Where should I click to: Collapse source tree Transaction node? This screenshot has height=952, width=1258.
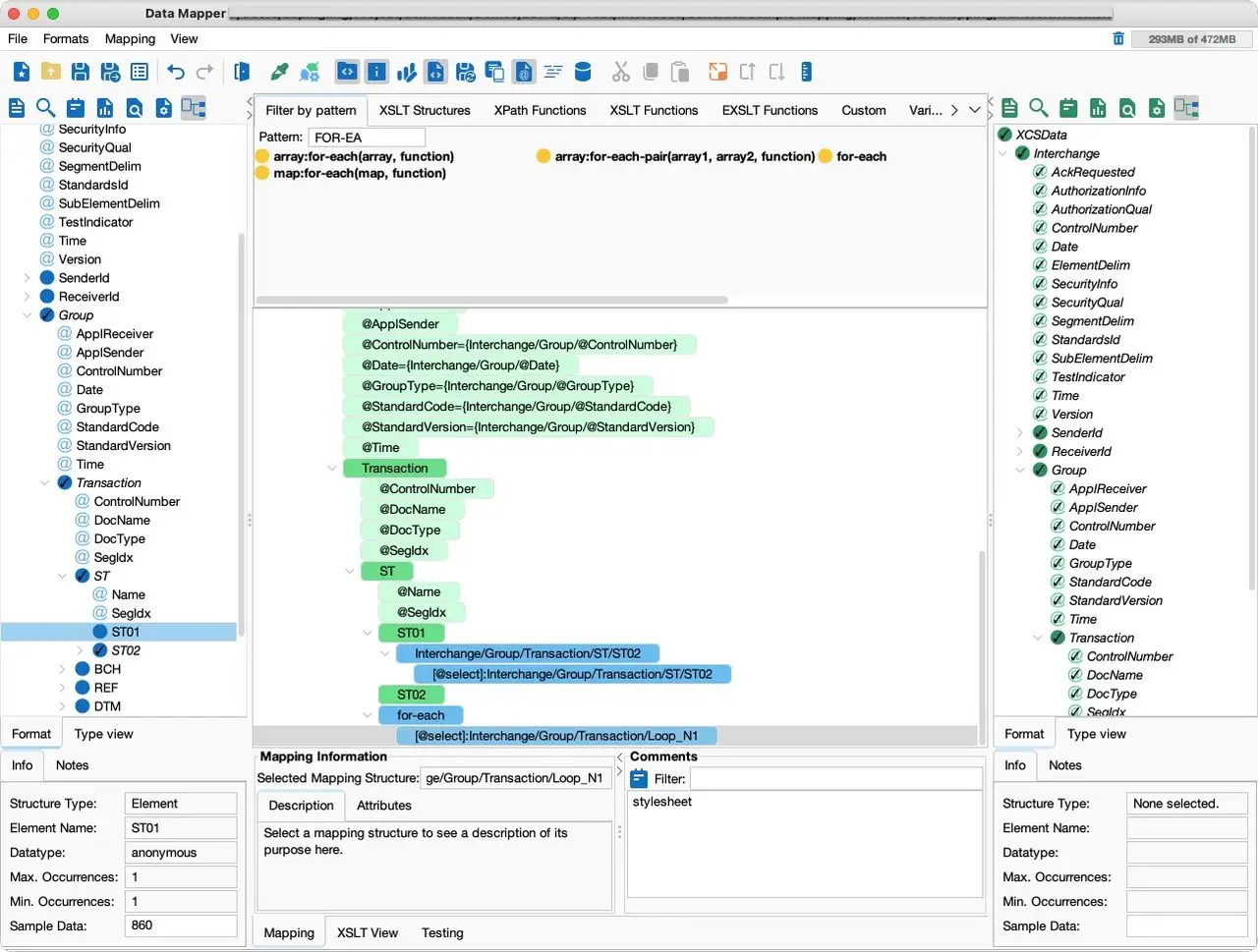pyautogui.click(x=44, y=483)
